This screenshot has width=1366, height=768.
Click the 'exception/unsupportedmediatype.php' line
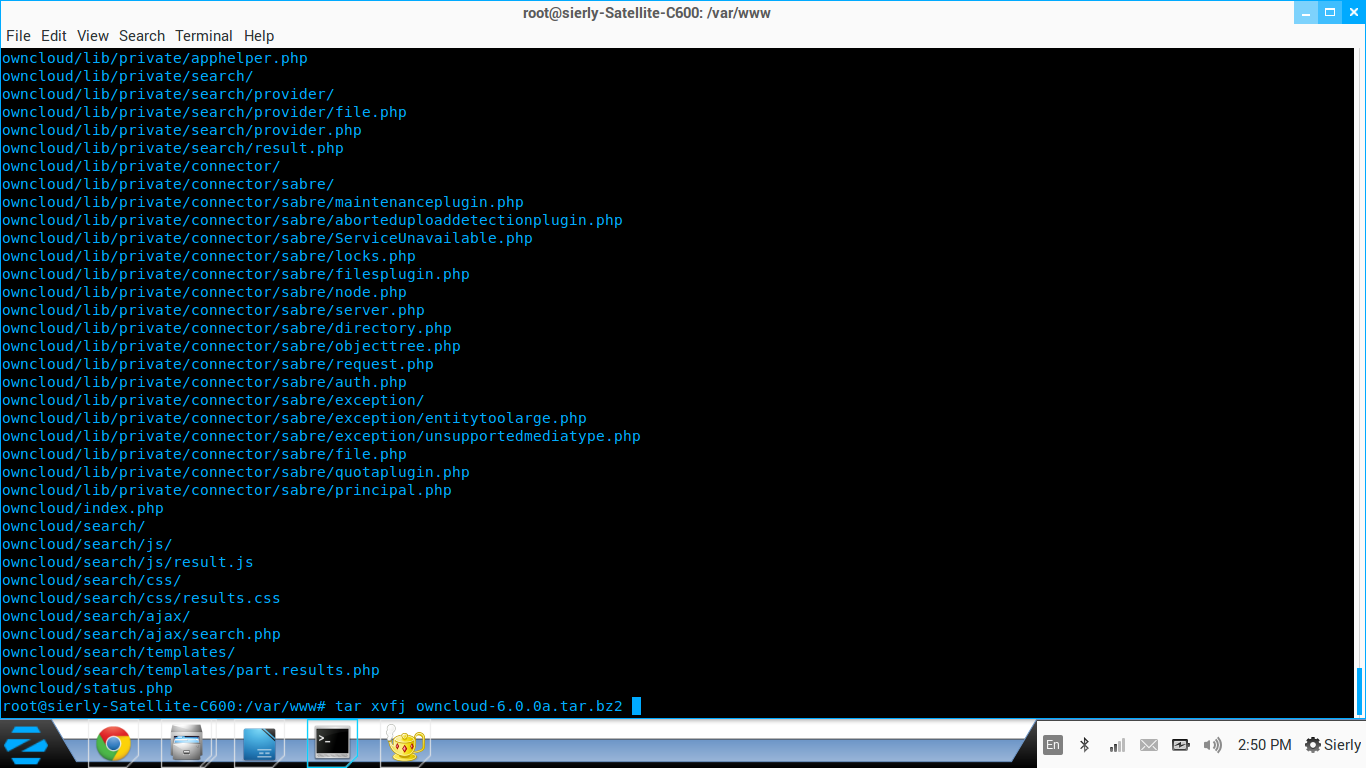click(321, 436)
